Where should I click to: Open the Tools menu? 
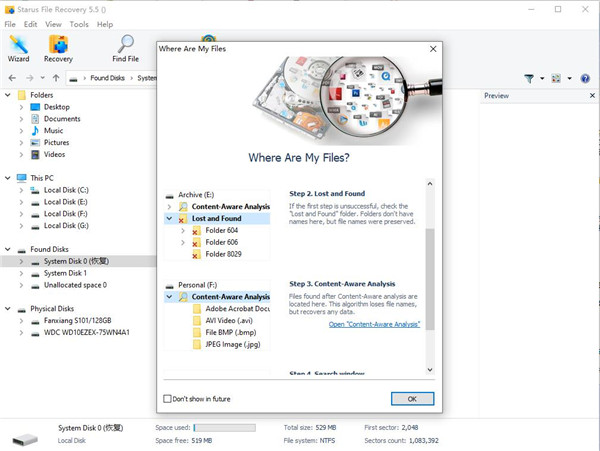[79, 24]
